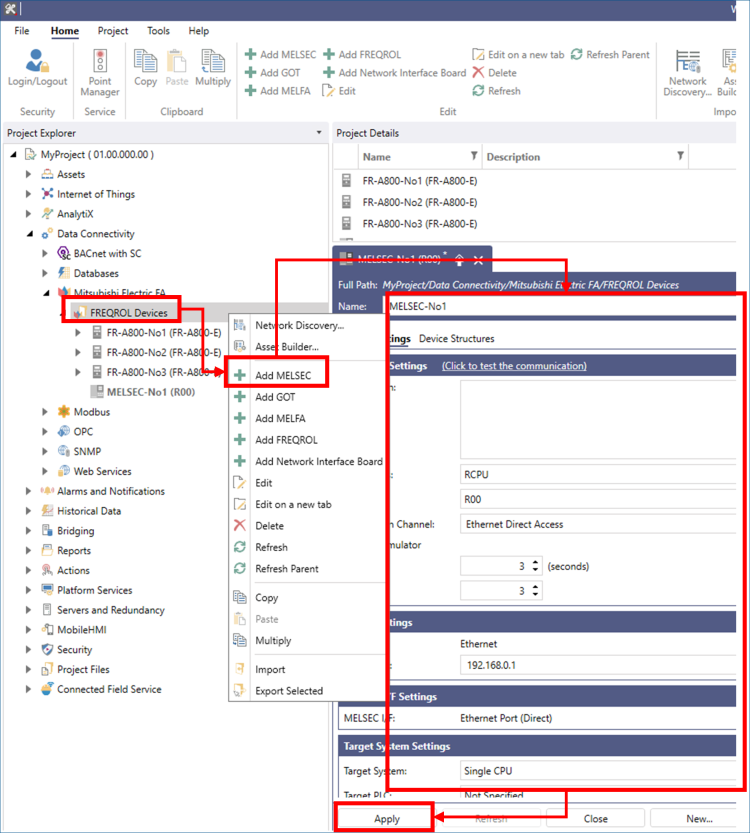Expand FR-A800-No1 in the tree
750x833 pixels.
tap(78, 333)
